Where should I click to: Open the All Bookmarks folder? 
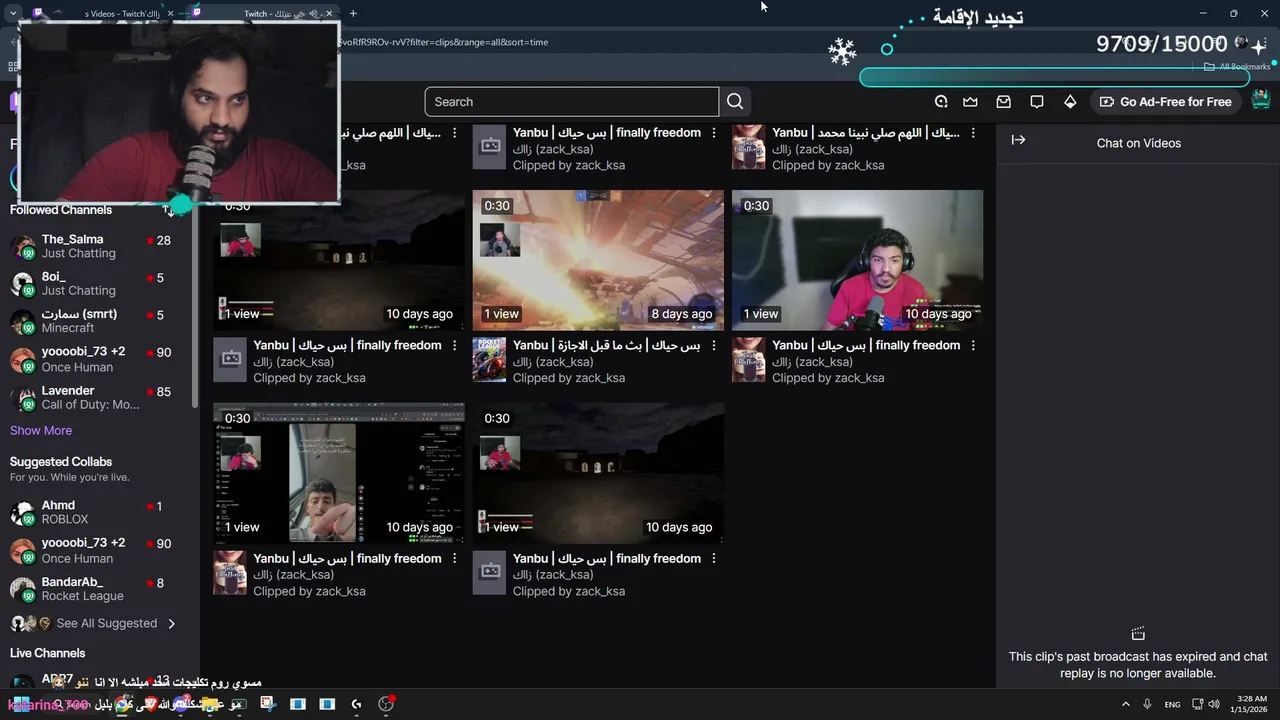click(x=1238, y=67)
